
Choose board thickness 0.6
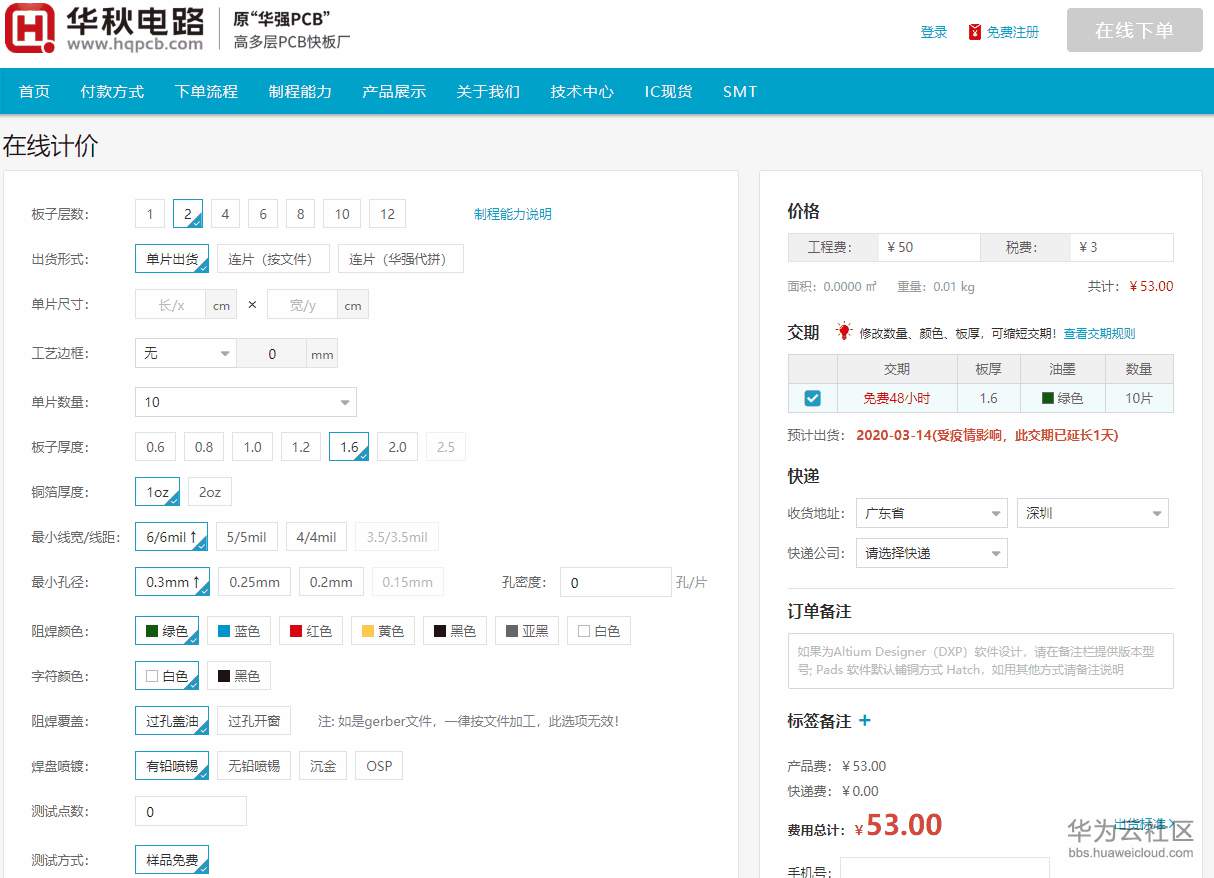(156, 447)
